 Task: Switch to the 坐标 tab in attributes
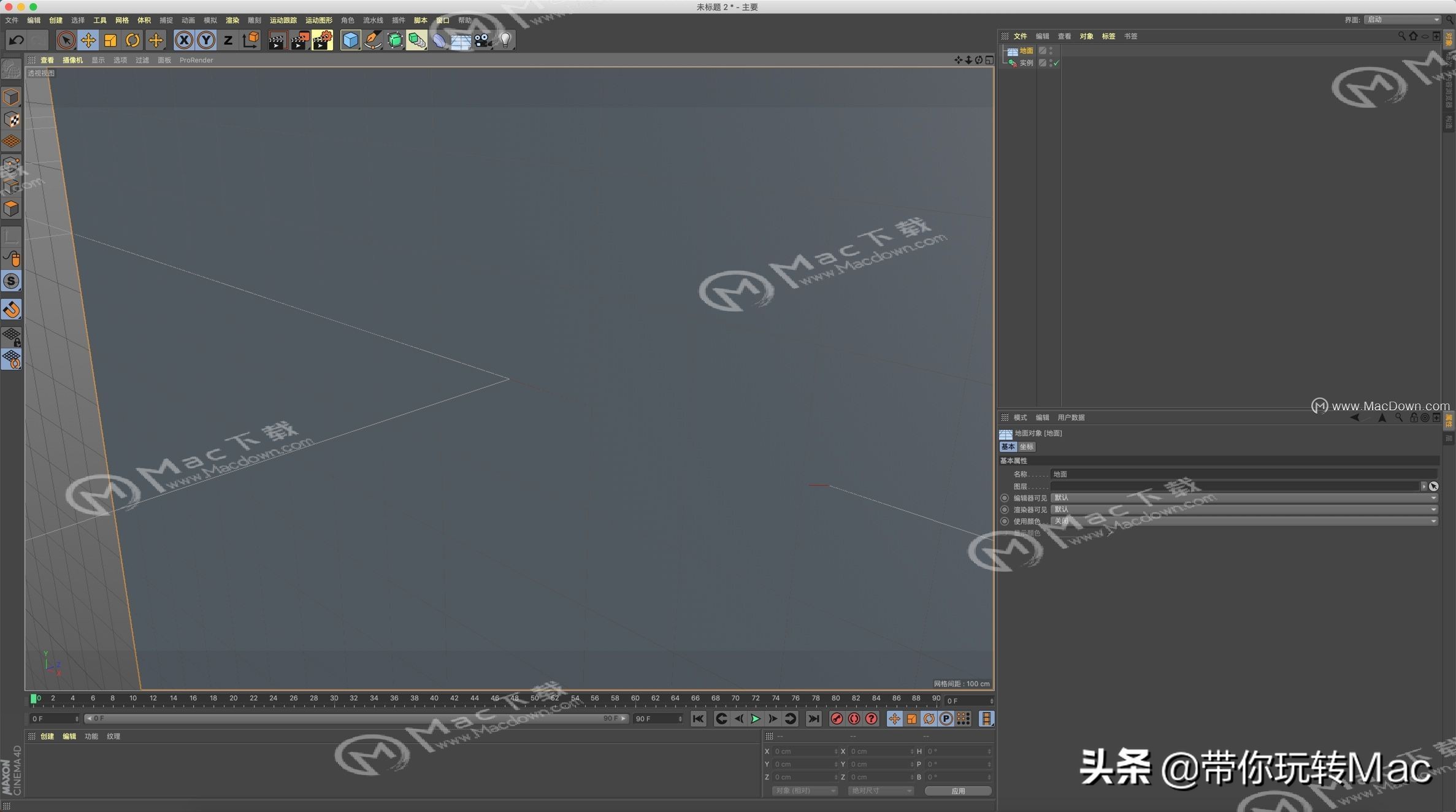[1027, 446]
